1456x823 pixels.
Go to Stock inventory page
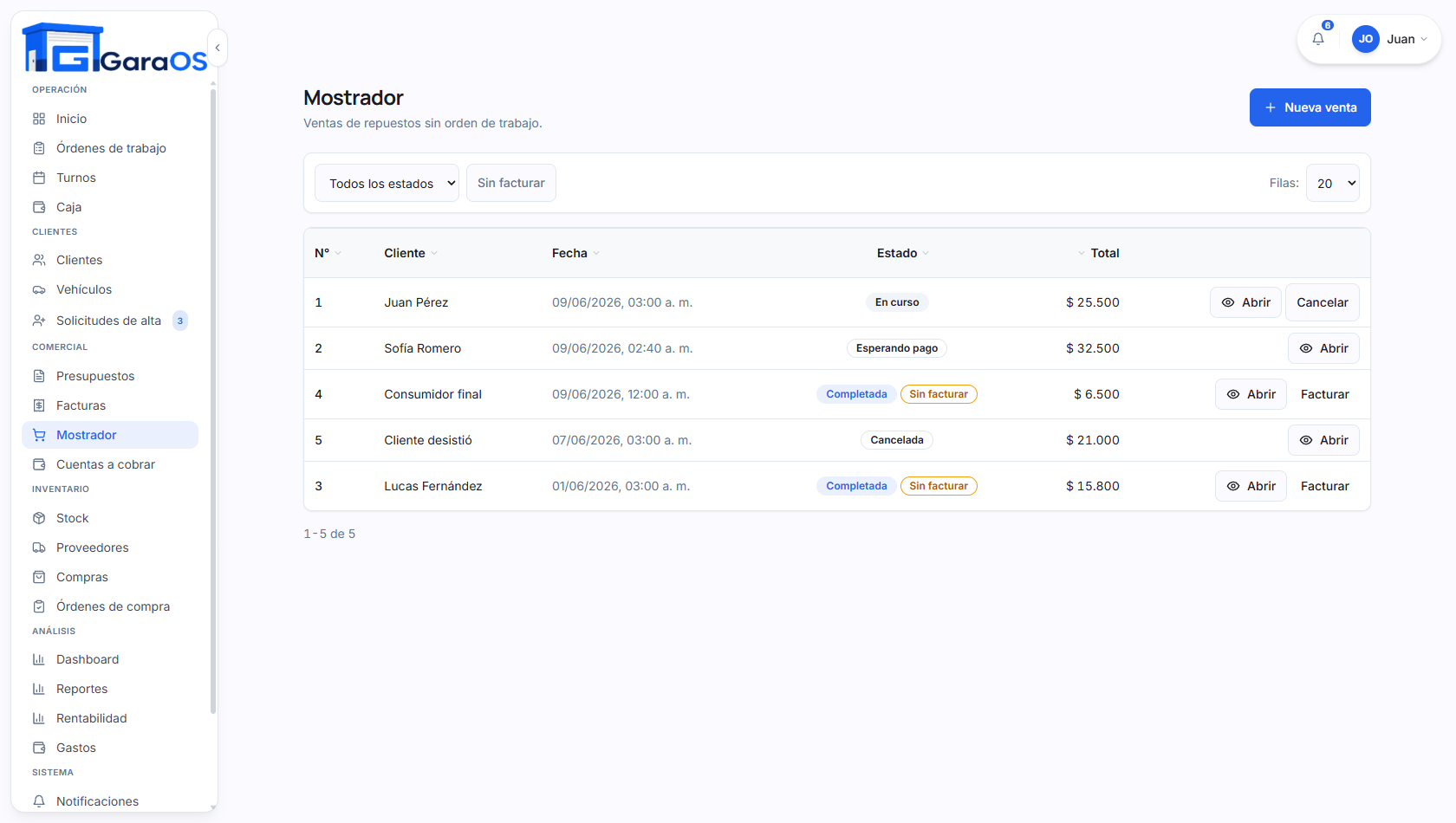pos(110,518)
